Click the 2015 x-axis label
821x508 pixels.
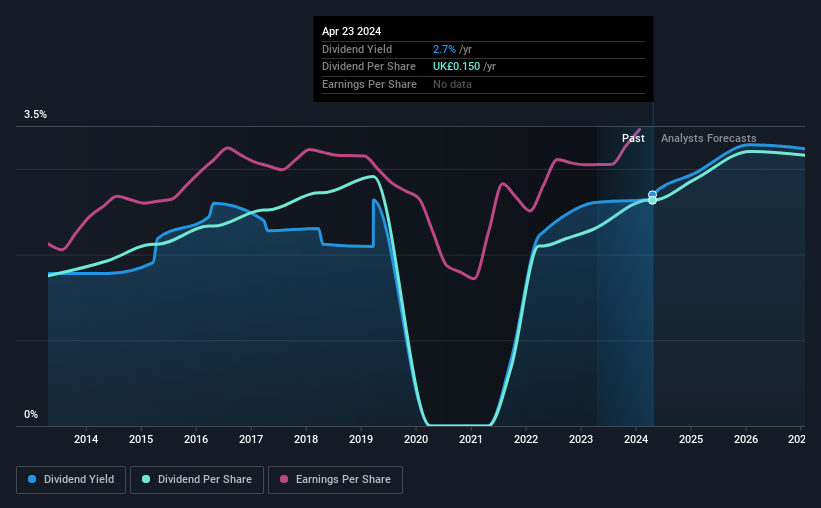[x=141, y=439]
